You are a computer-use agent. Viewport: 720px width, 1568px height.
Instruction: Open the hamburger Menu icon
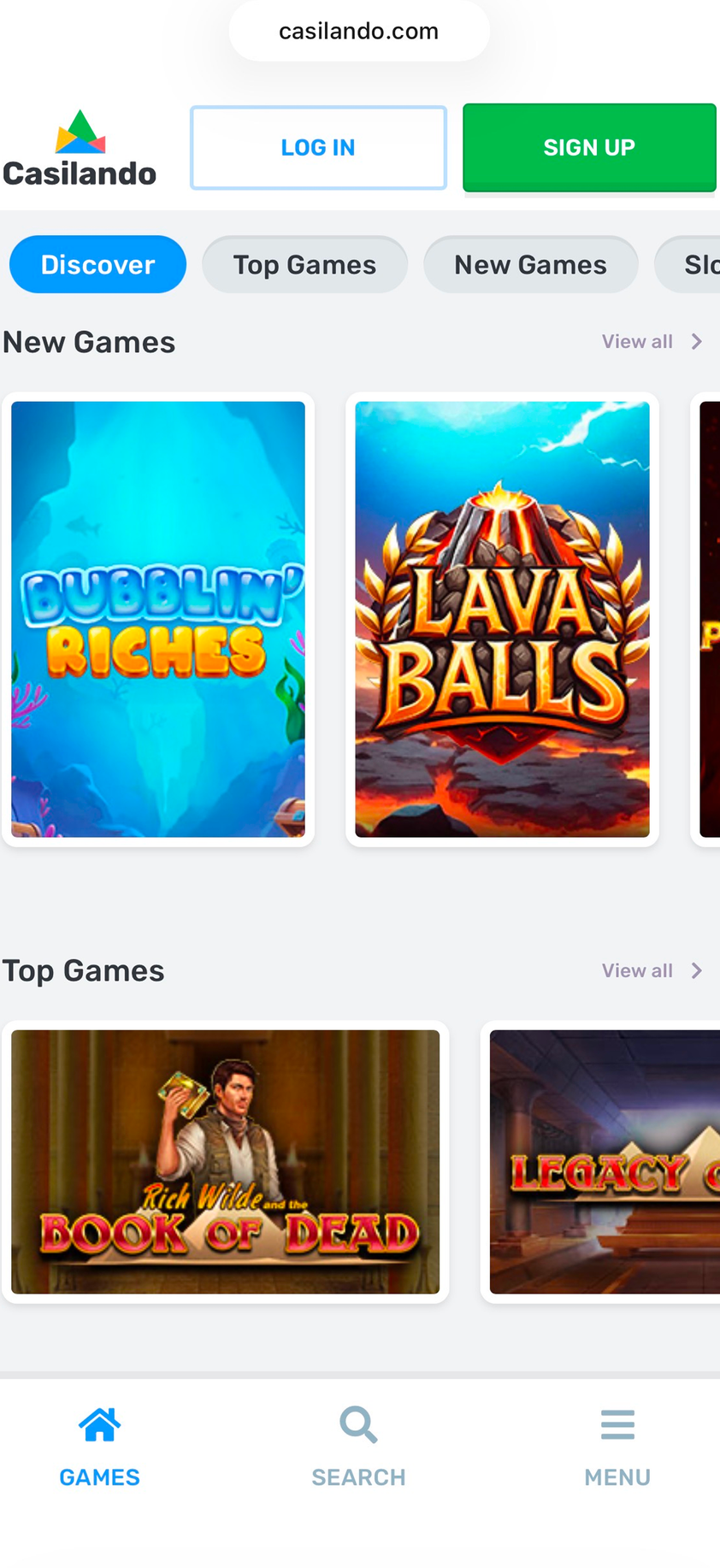[x=617, y=1424]
